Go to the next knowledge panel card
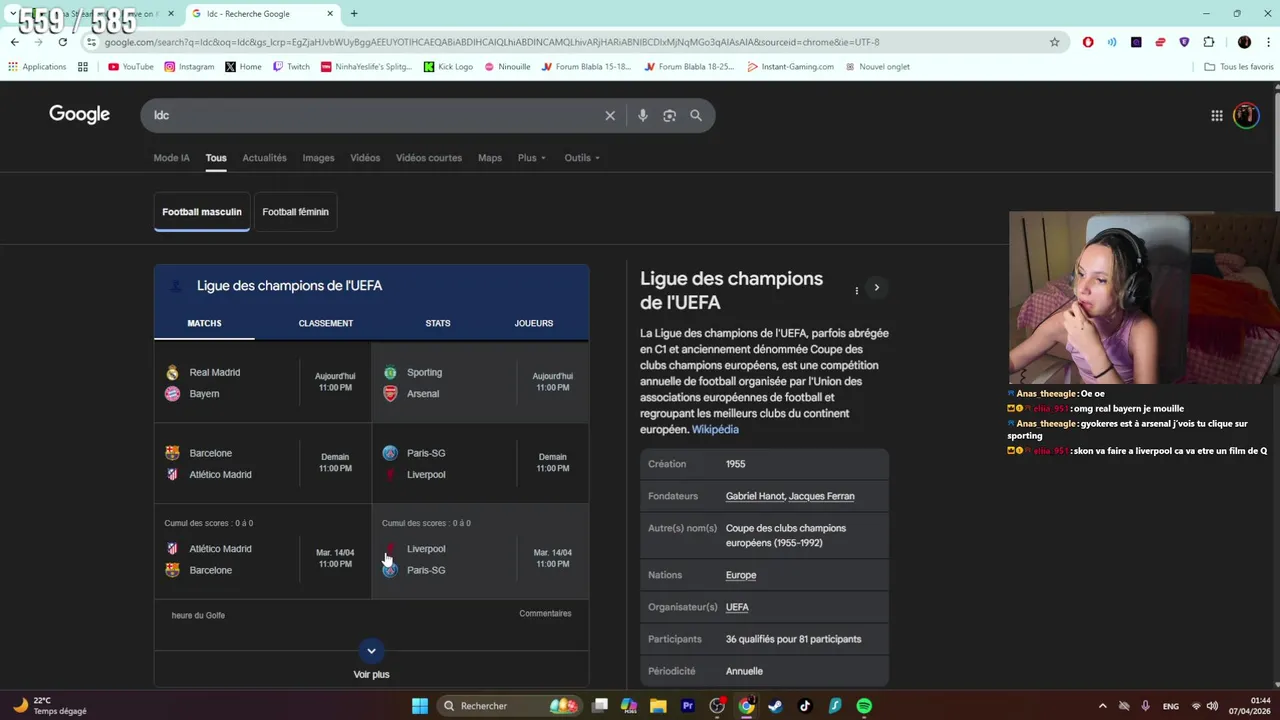This screenshot has width=1280, height=720. [x=876, y=288]
